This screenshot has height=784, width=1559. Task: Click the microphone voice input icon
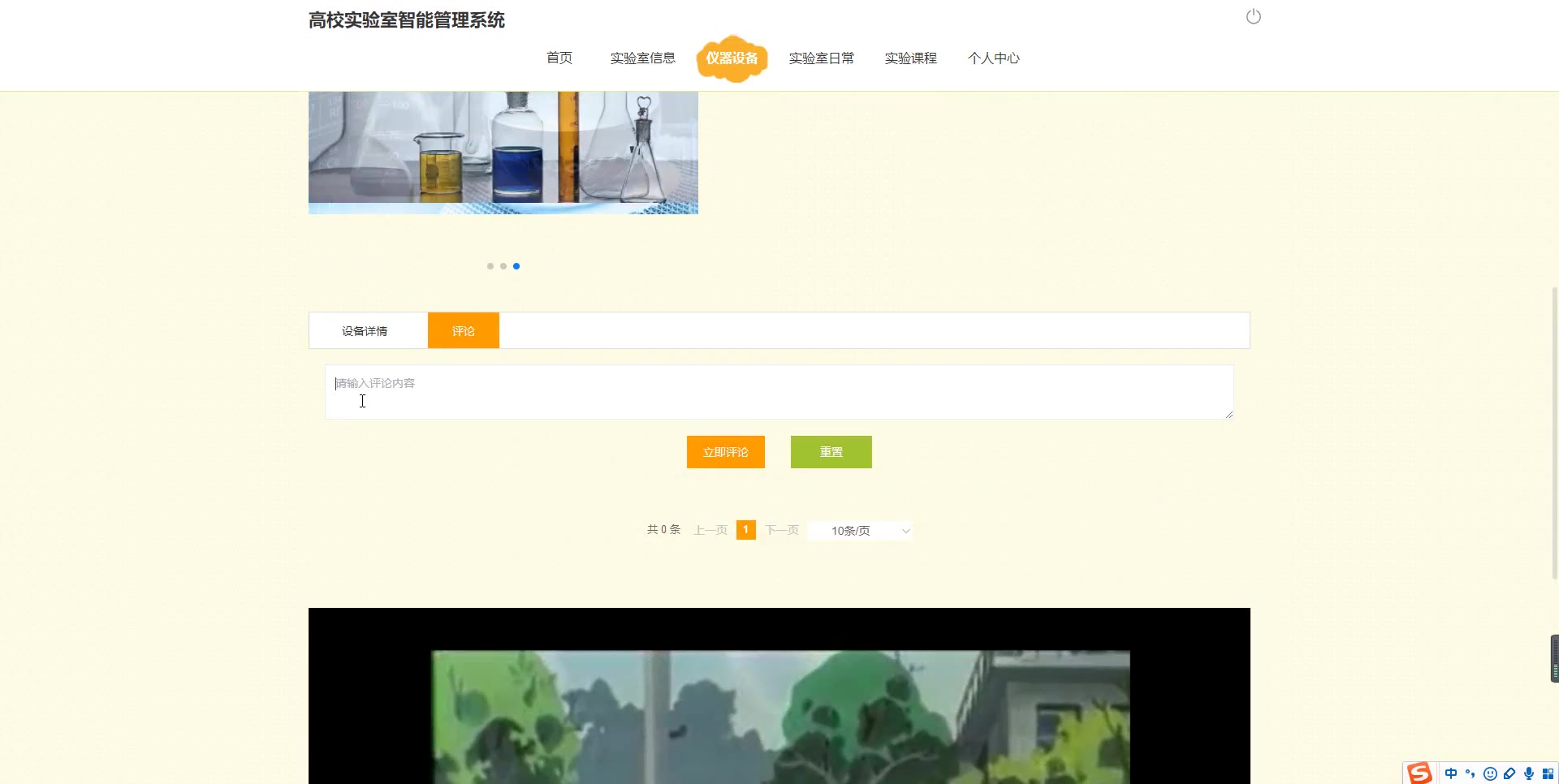[x=1529, y=773]
